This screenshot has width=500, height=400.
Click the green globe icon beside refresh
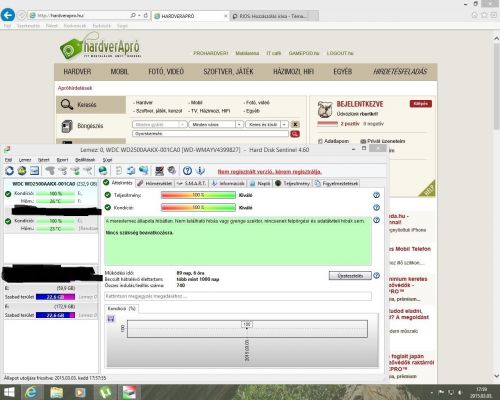coord(22,171)
